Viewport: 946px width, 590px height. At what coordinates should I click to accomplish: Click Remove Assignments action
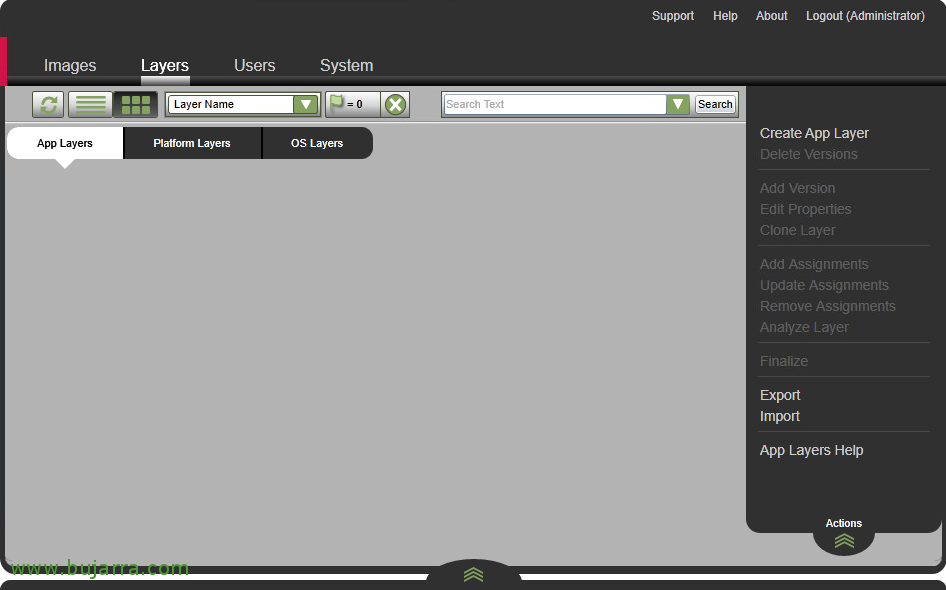[x=828, y=306]
